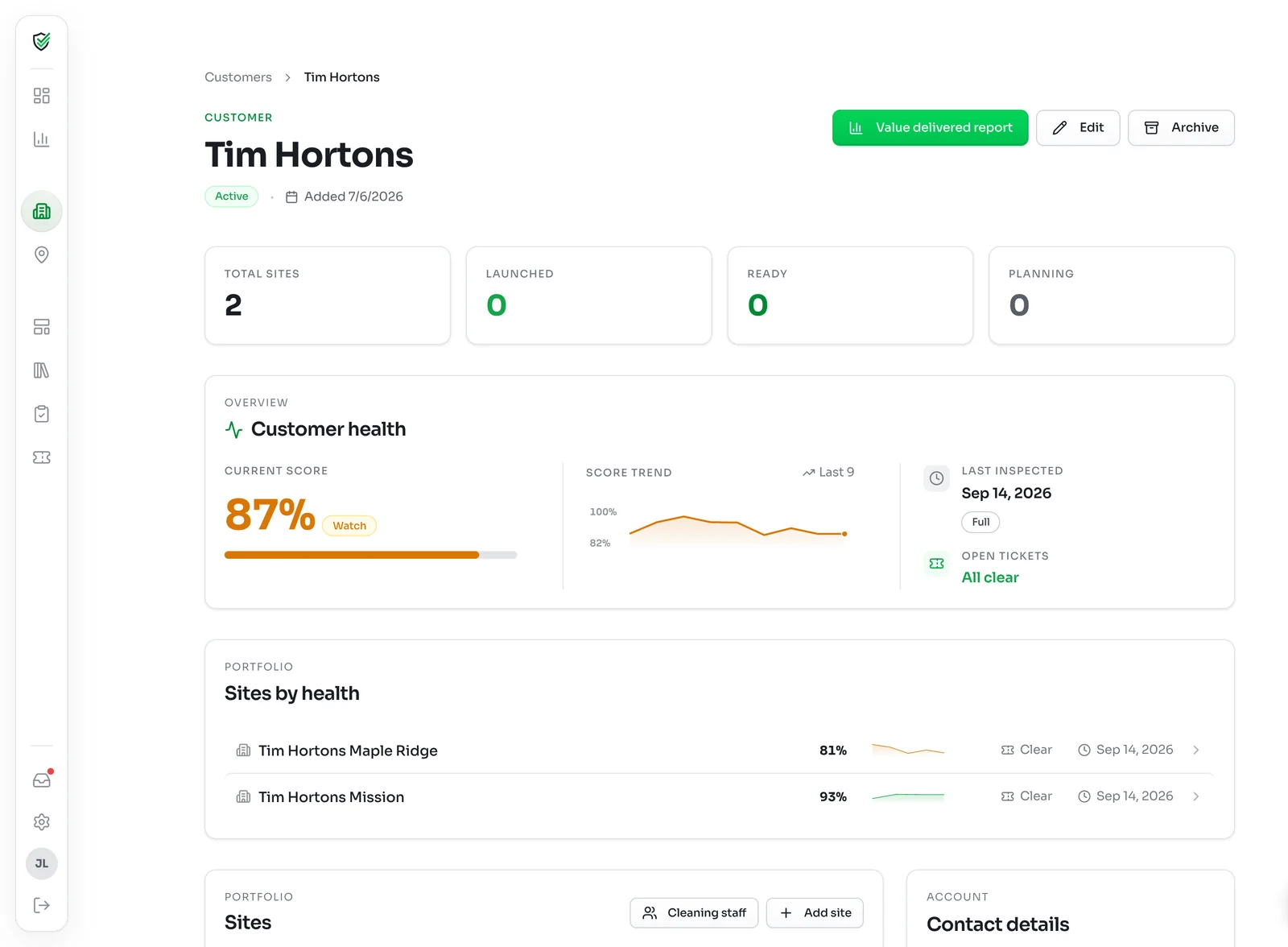Click the building icon for Tim Hortons Mission

[243, 797]
